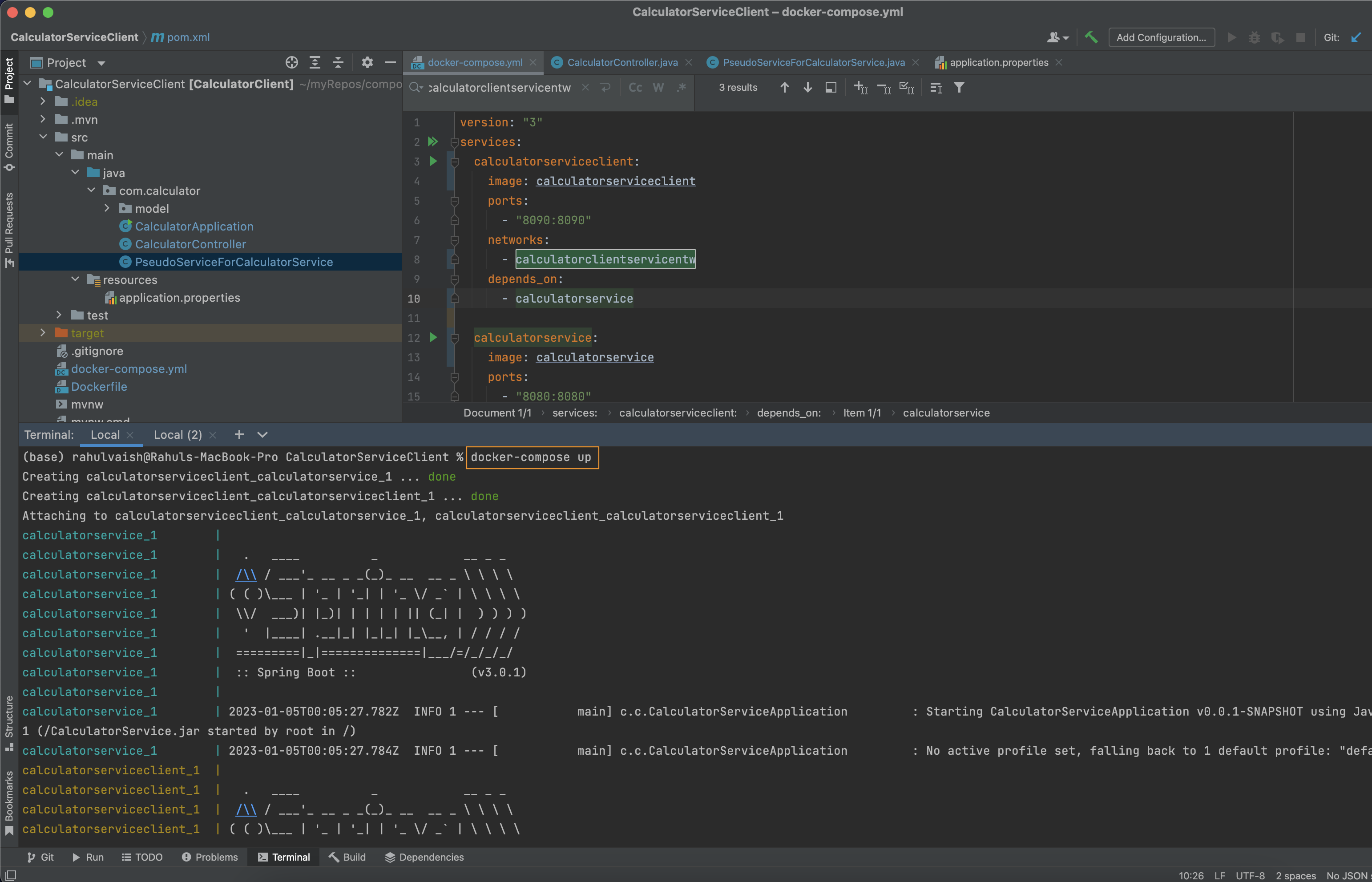The image size is (1372, 882).
Task: Click the Run play icon in top toolbar
Action: point(1232,37)
